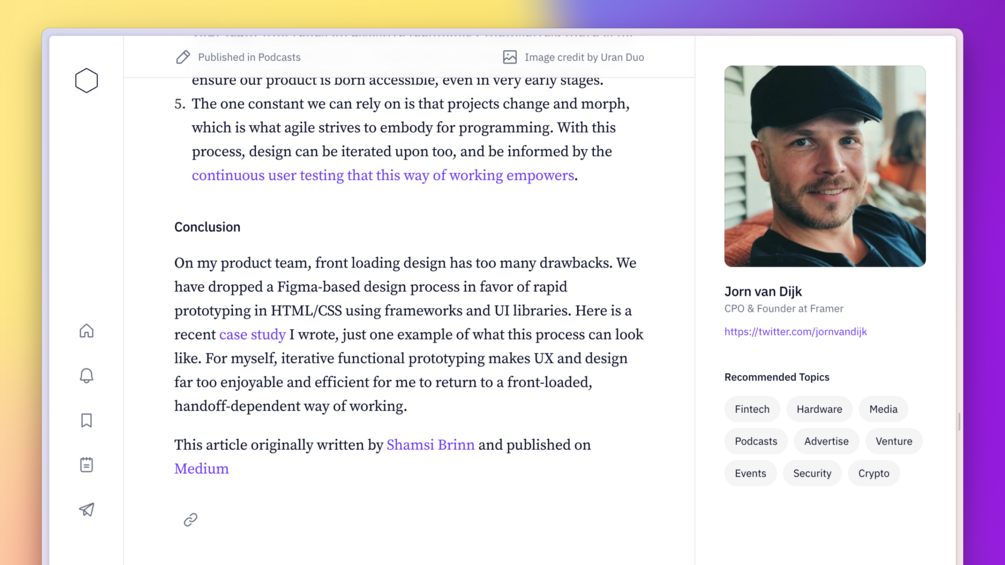The height and width of the screenshot is (565, 1005).
Task: Click the page scrollbar on right edge
Action: 959,422
